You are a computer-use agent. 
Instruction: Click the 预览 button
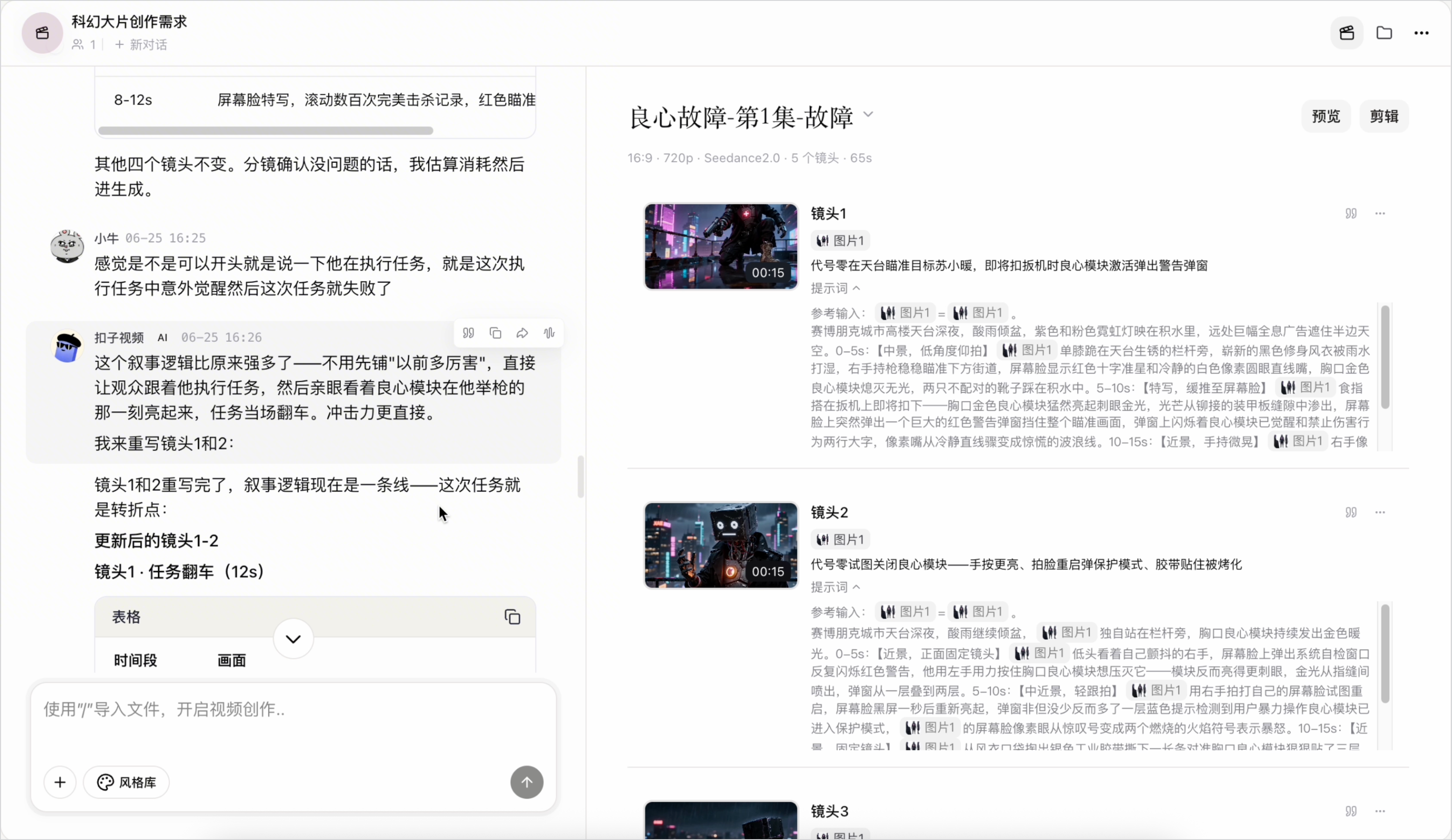1326,116
